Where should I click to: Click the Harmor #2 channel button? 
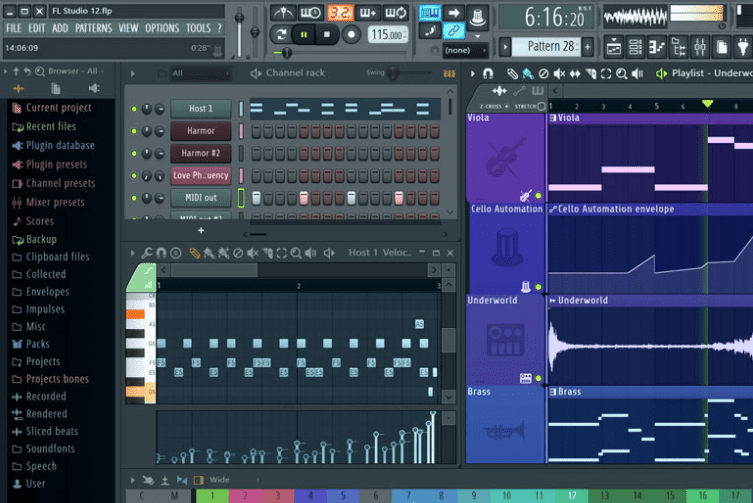point(201,153)
